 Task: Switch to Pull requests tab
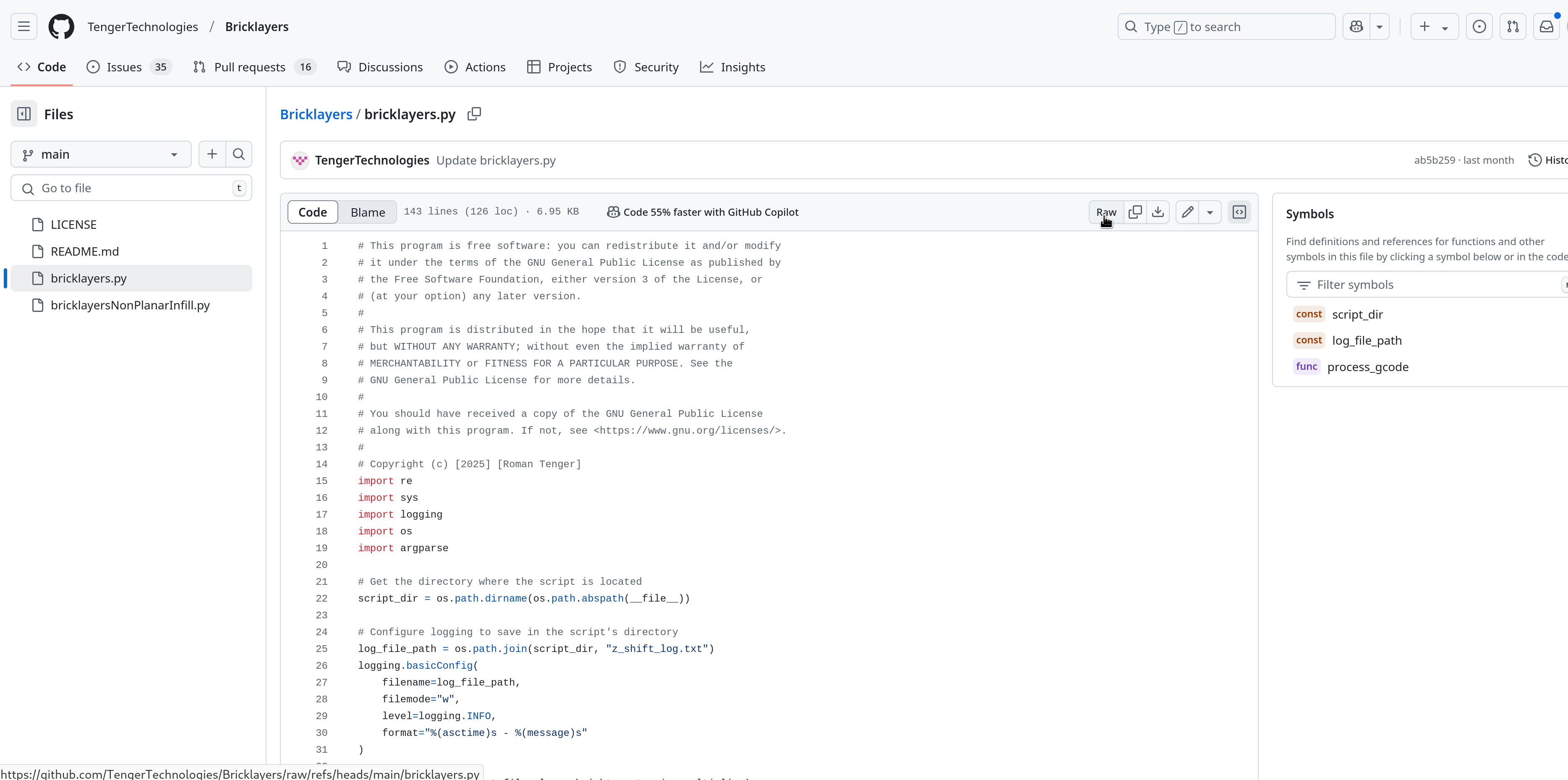(x=256, y=67)
